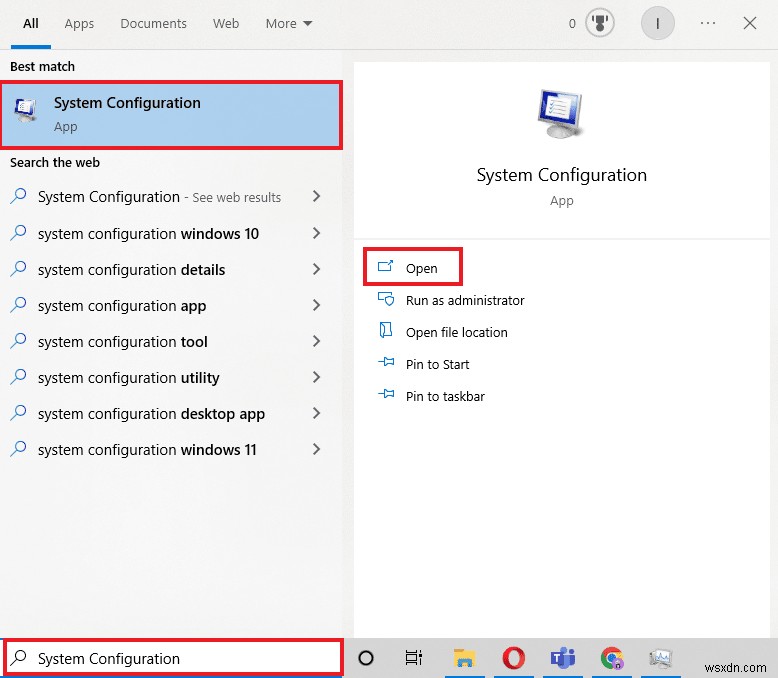Expand chevron for 'tool' suggestion
Viewport: 778px width, 678px height.
(317, 341)
